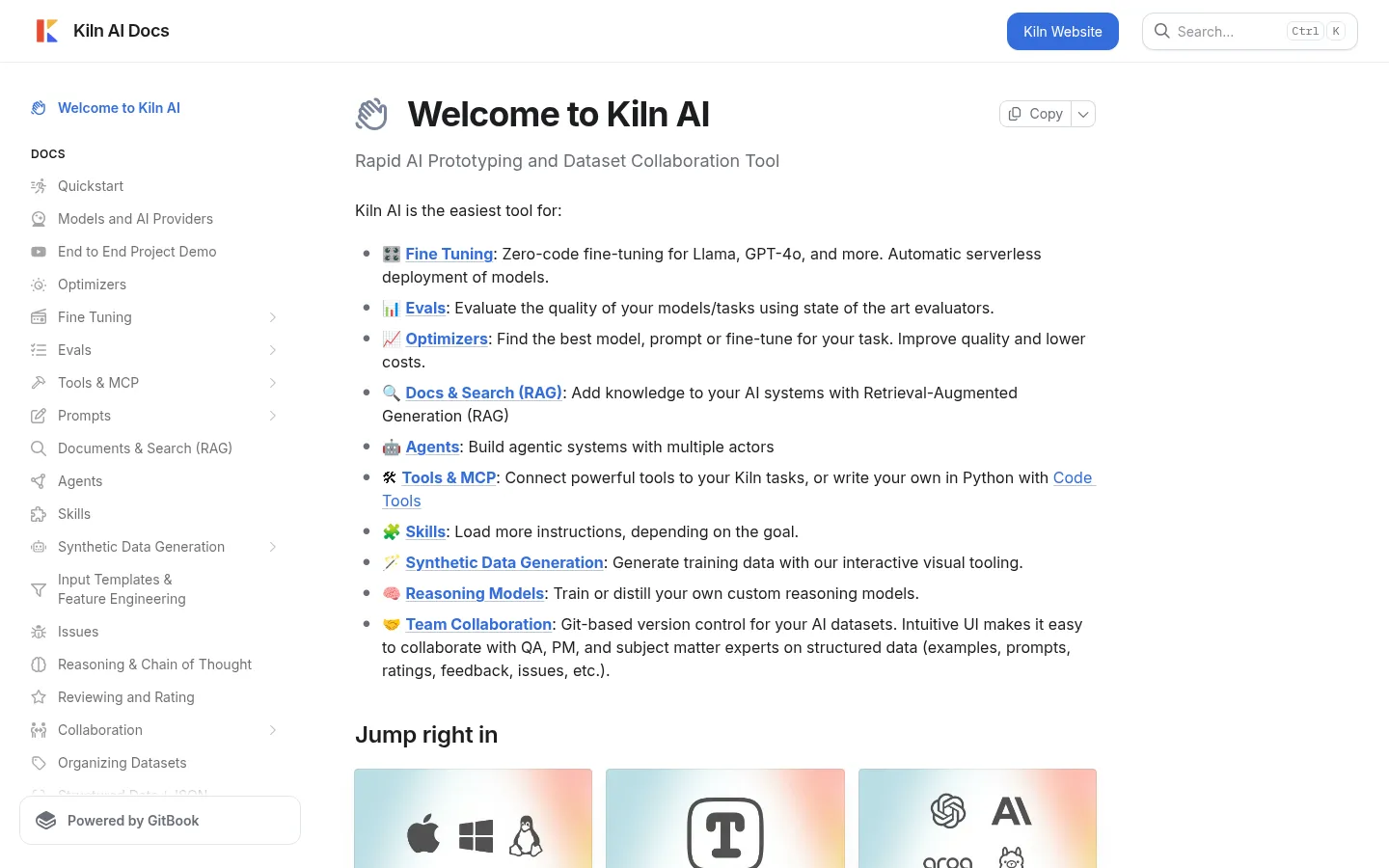Expand the Collaboration sidebar section
This screenshot has width=1389, height=868.
273,730
